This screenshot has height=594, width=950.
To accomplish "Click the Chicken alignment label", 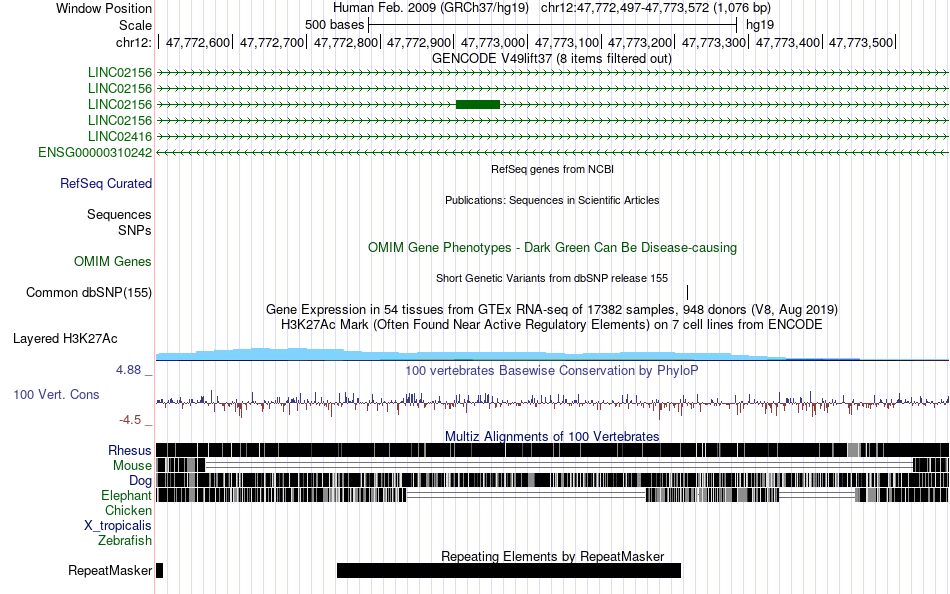I will 128,510.
